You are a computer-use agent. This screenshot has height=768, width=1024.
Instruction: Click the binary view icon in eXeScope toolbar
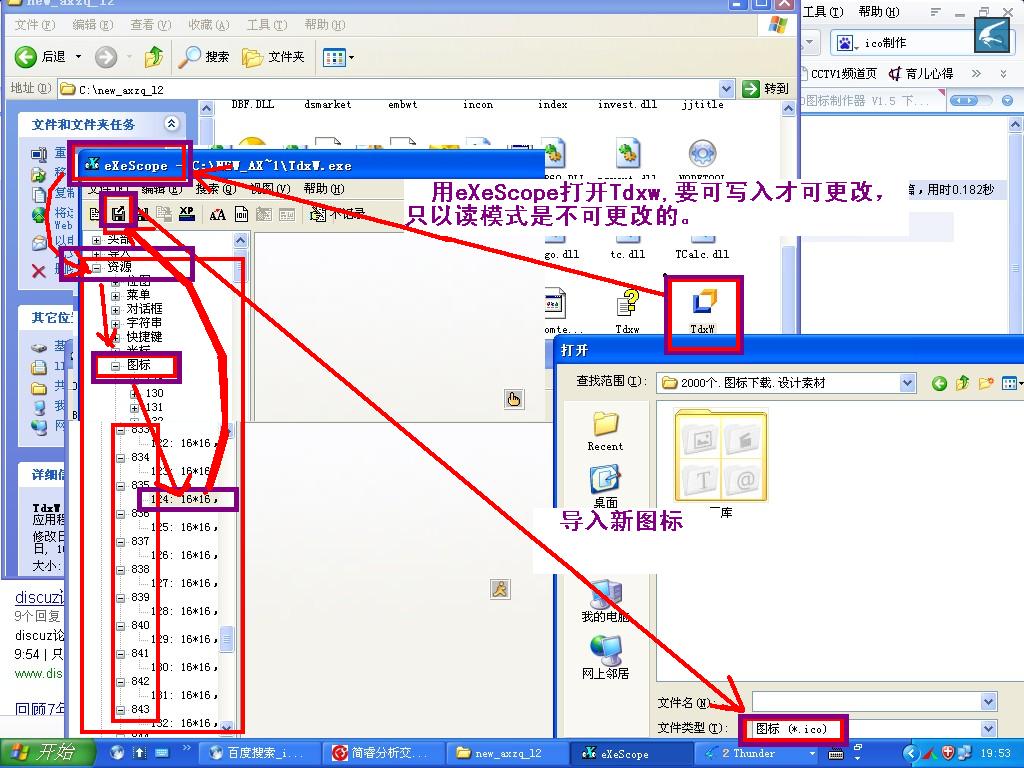click(x=241, y=214)
